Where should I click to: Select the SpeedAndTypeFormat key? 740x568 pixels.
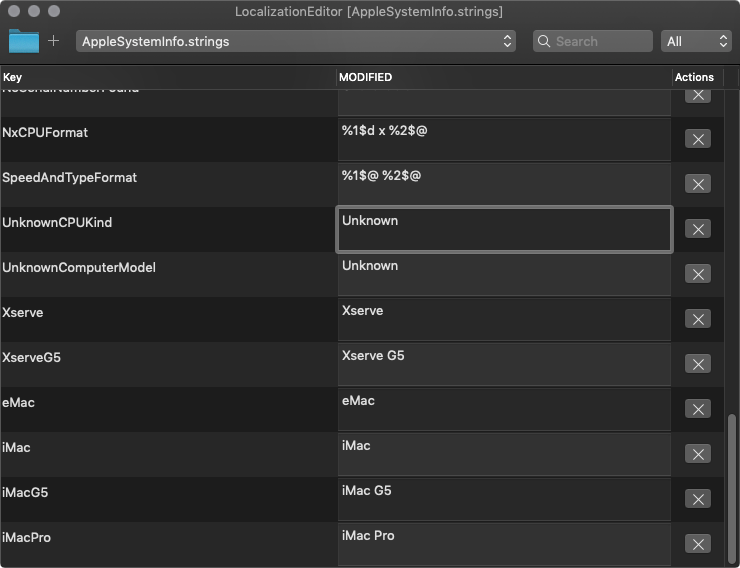pos(69,178)
